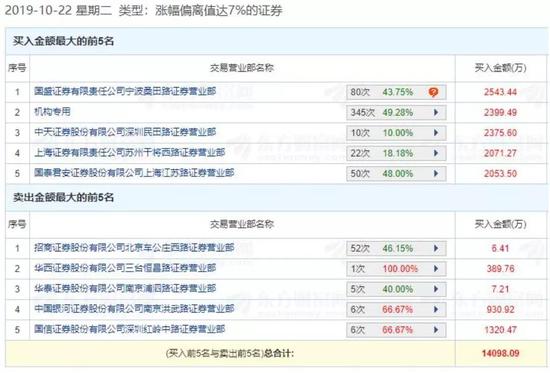
Task: Open 国盛证券宁波桑田路证券营业部 link
Action: coord(125,91)
